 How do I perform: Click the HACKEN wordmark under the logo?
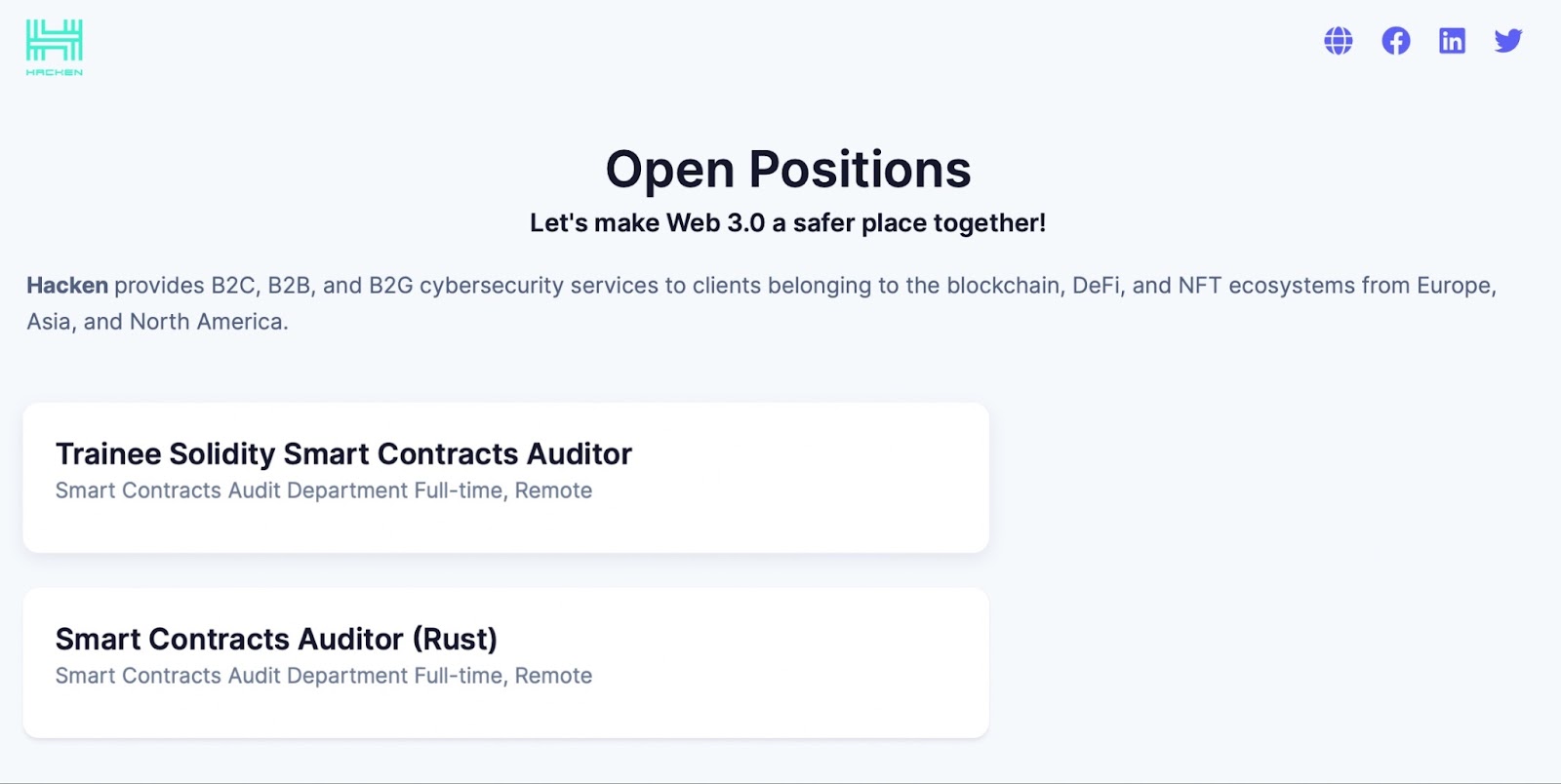pos(55,72)
